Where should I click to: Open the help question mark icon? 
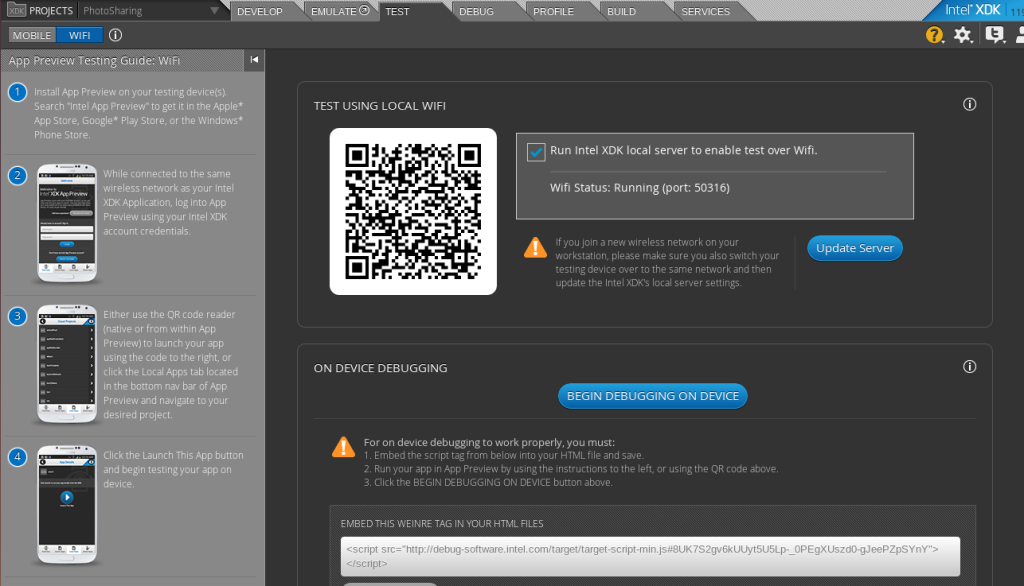coord(934,35)
